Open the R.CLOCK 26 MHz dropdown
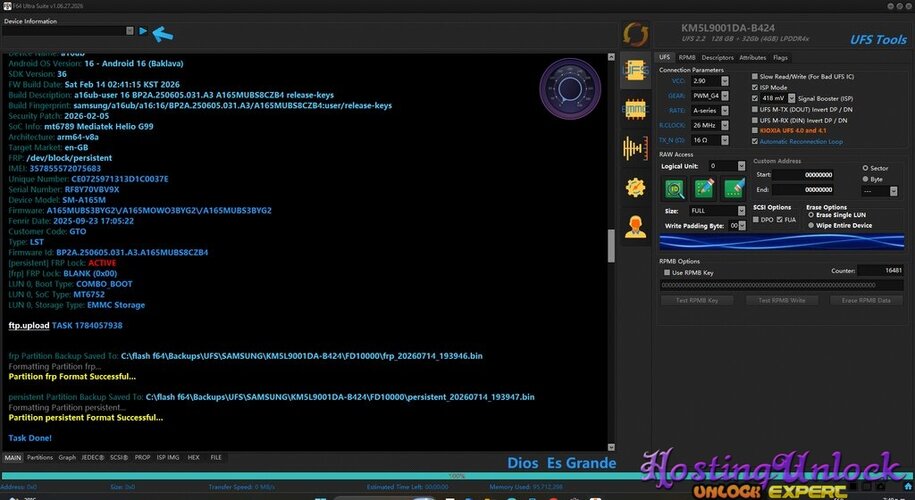 [725, 125]
